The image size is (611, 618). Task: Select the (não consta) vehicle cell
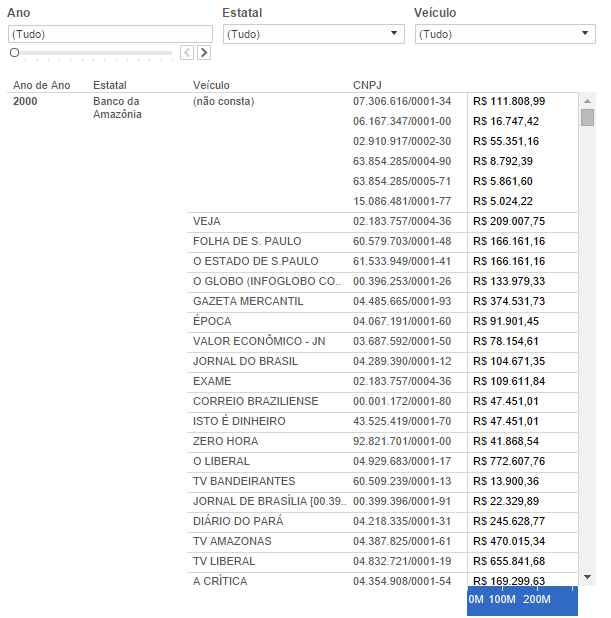(224, 101)
